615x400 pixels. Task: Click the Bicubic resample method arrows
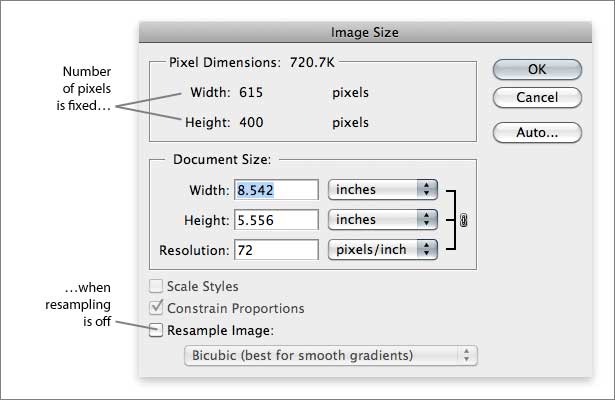tap(466, 355)
